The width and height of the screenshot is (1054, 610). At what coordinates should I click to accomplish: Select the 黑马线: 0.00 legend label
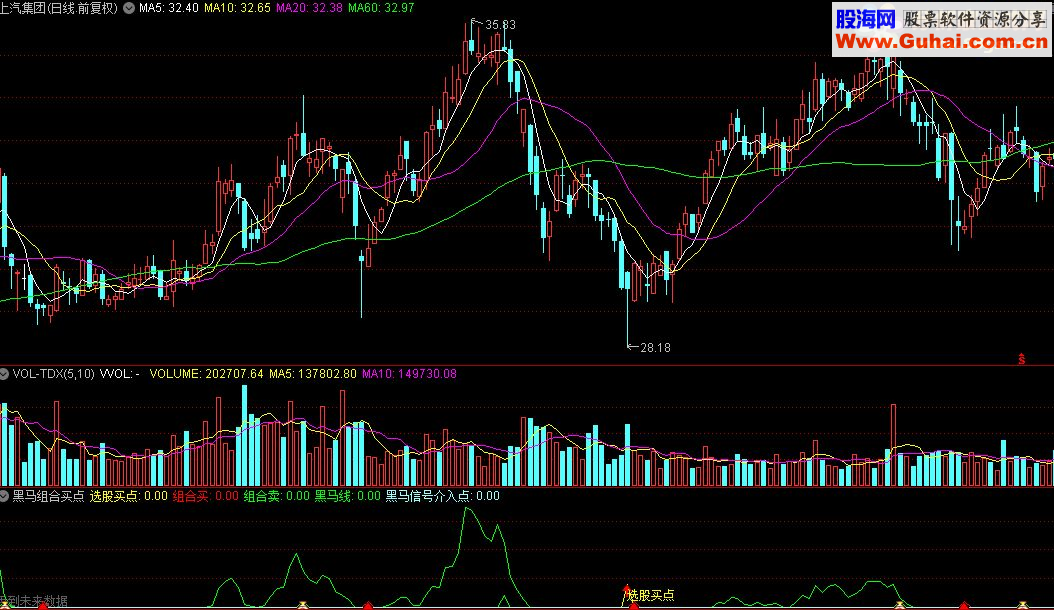click(x=348, y=496)
